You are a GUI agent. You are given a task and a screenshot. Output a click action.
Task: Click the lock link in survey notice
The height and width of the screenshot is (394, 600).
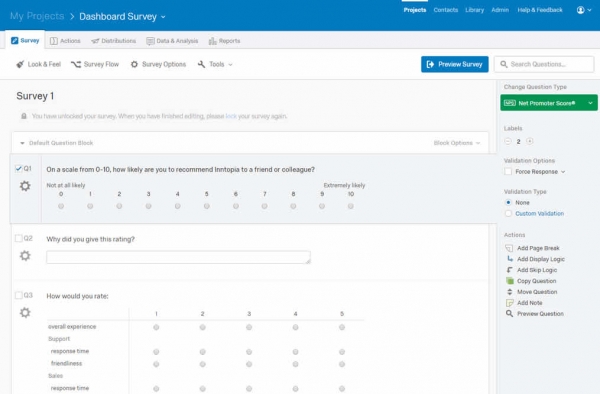point(231,116)
